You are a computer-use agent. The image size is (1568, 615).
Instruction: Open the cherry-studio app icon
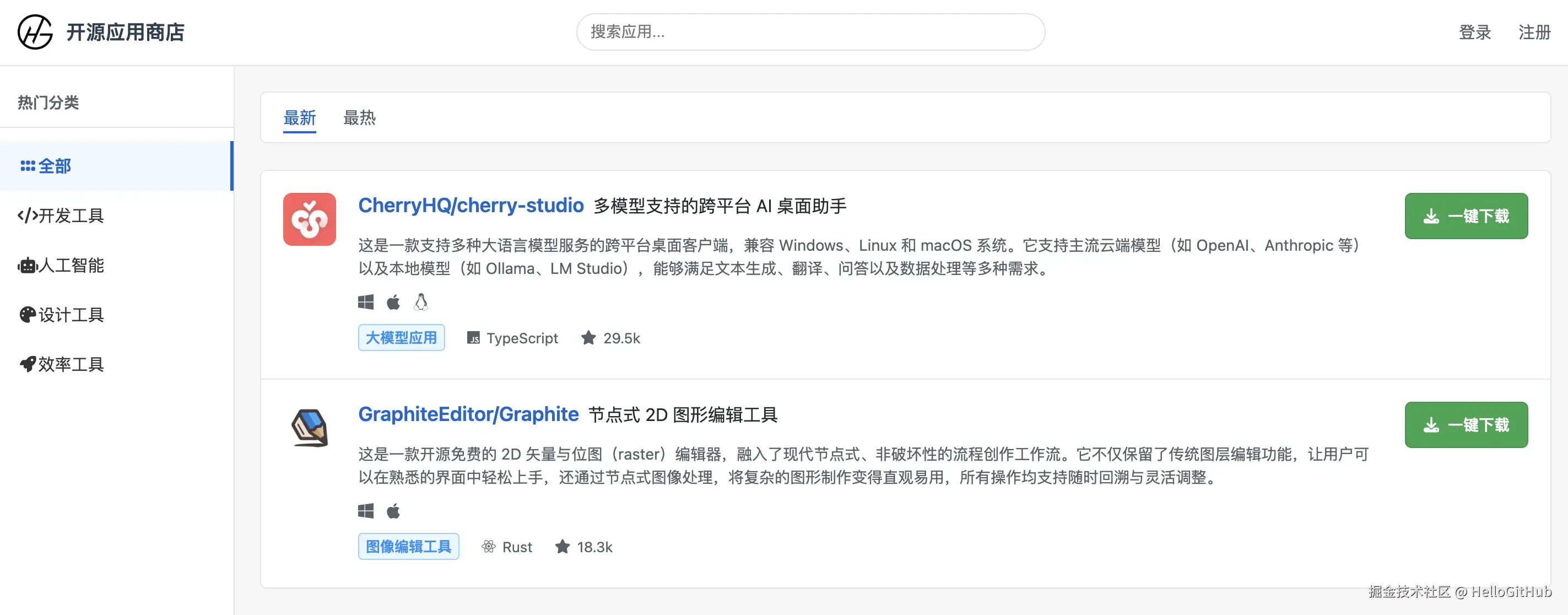click(x=309, y=219)
